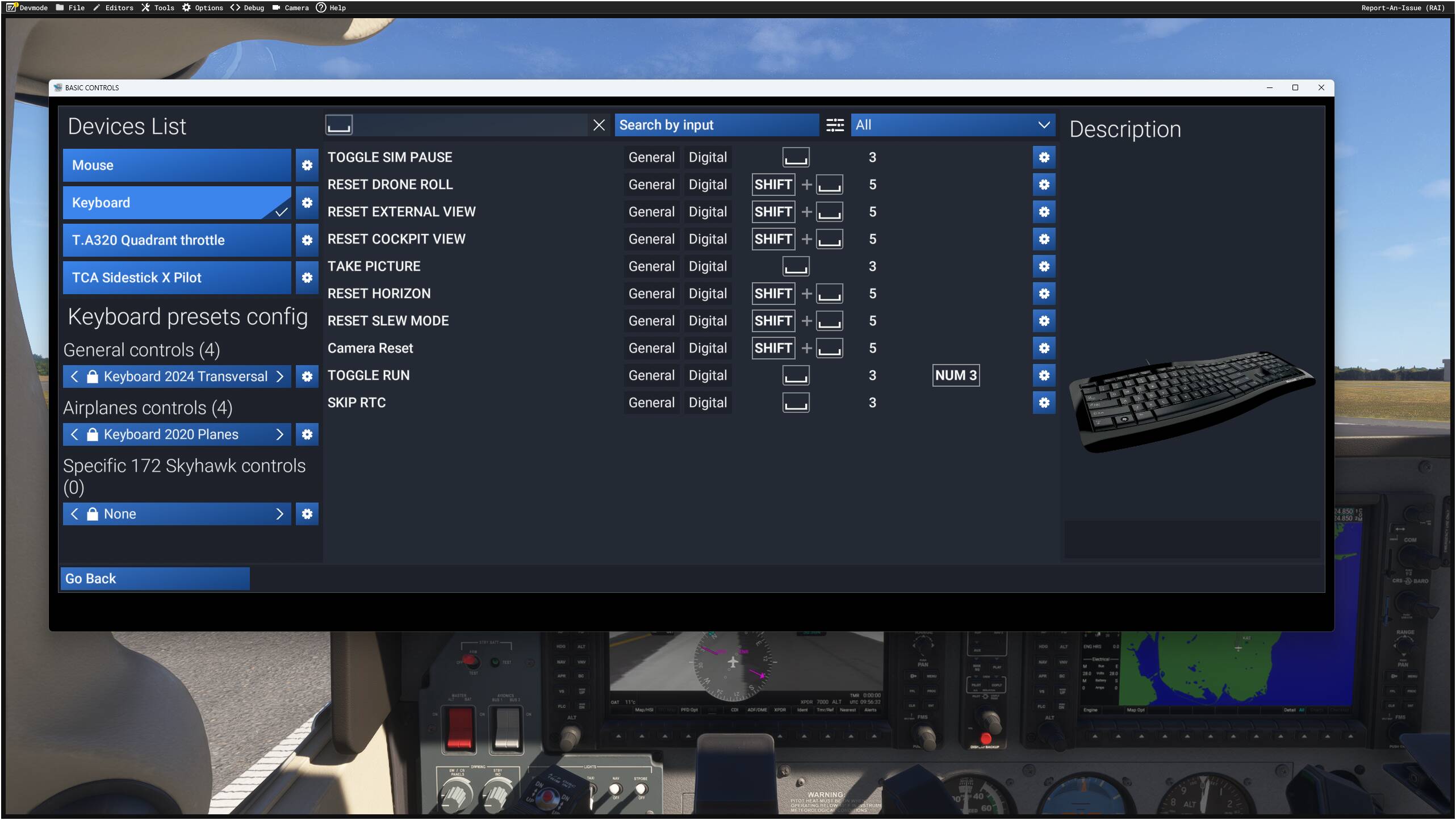Click the NUM 3 secondary binding for TOGGLE RUN
This screenshot has width=1456, height=820.
pos(955,375)
